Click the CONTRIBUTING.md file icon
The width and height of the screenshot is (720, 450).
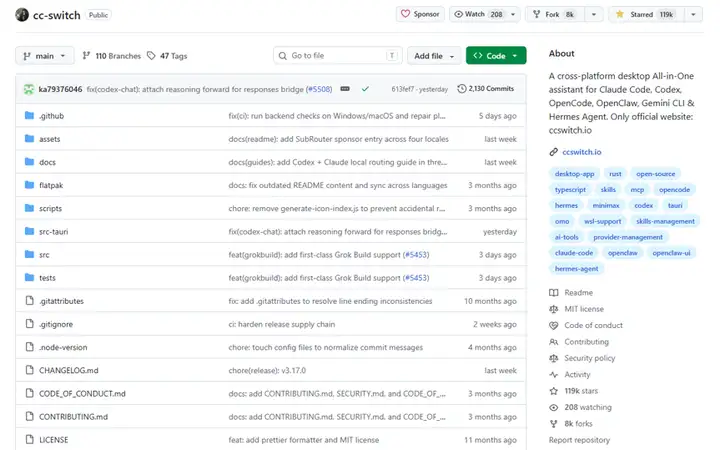(29, 416)
